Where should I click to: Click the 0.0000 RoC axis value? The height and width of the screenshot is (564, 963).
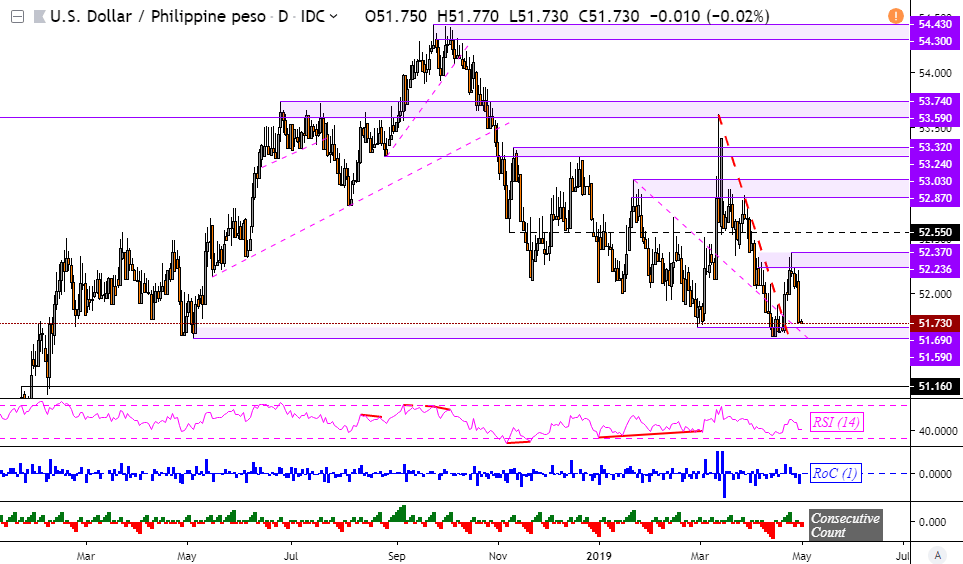click(x=935, y=474)
